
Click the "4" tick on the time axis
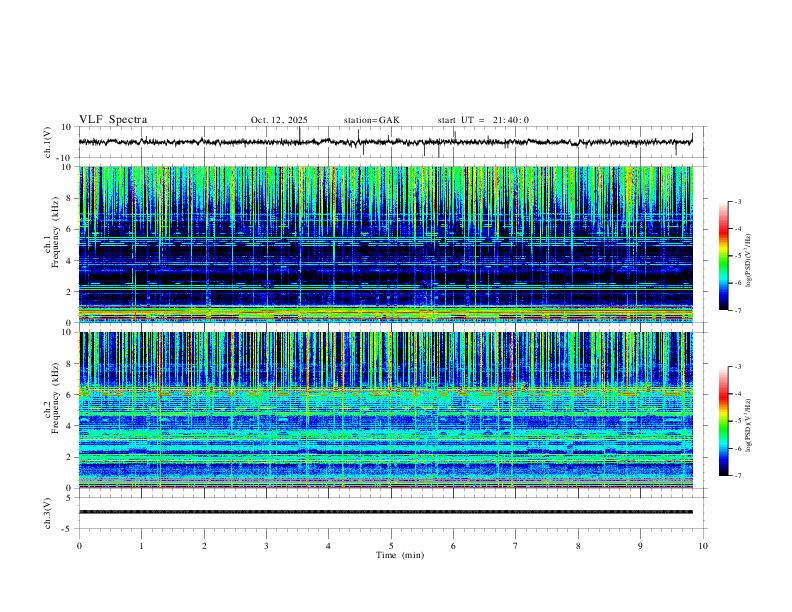(x=328, y=546)
